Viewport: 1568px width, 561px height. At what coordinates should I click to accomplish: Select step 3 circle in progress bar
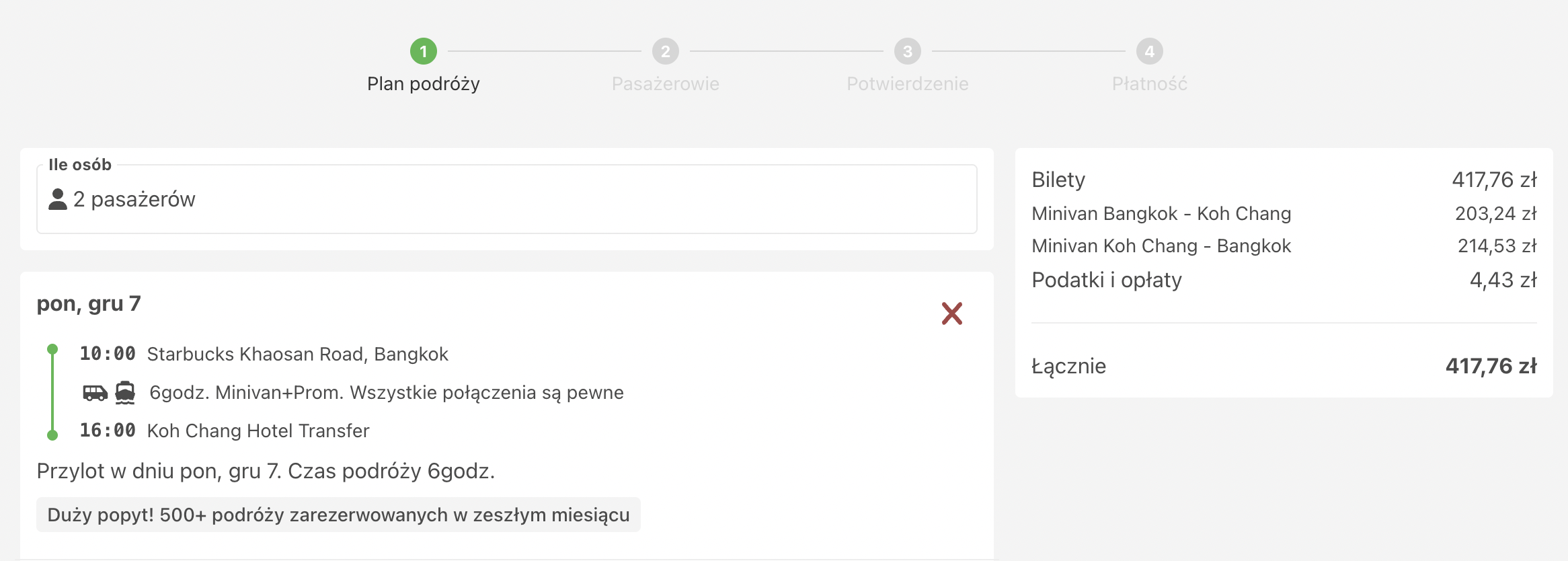coord(908,51)
